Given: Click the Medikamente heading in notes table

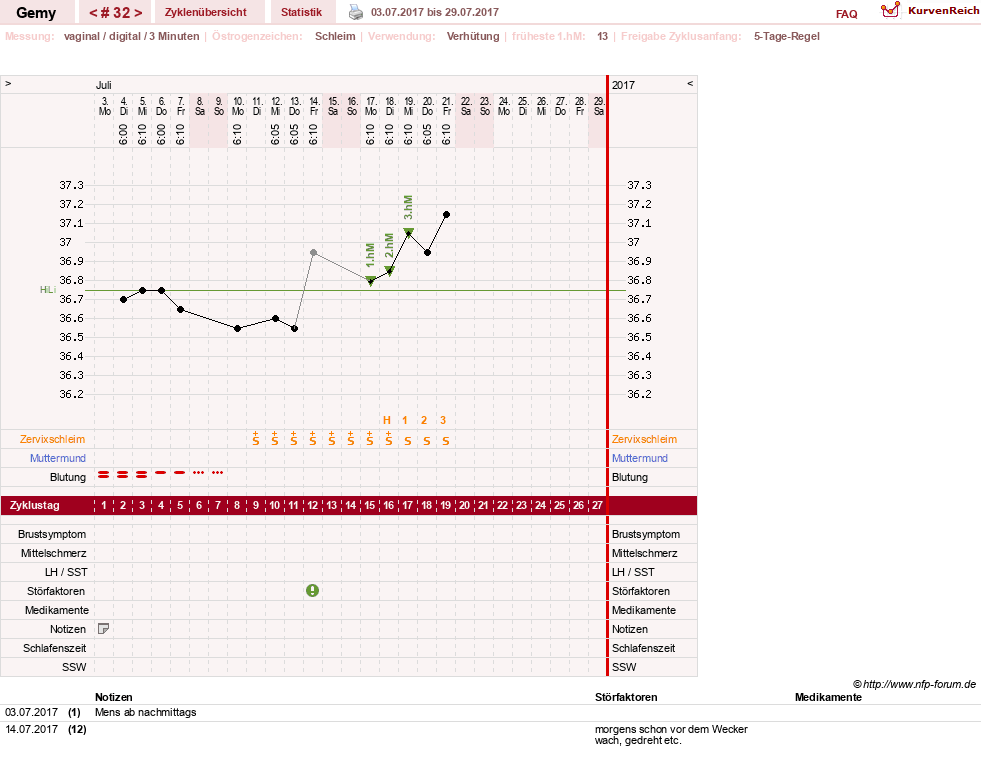Looking at the screenshot, I should click(x=828, y=697).
